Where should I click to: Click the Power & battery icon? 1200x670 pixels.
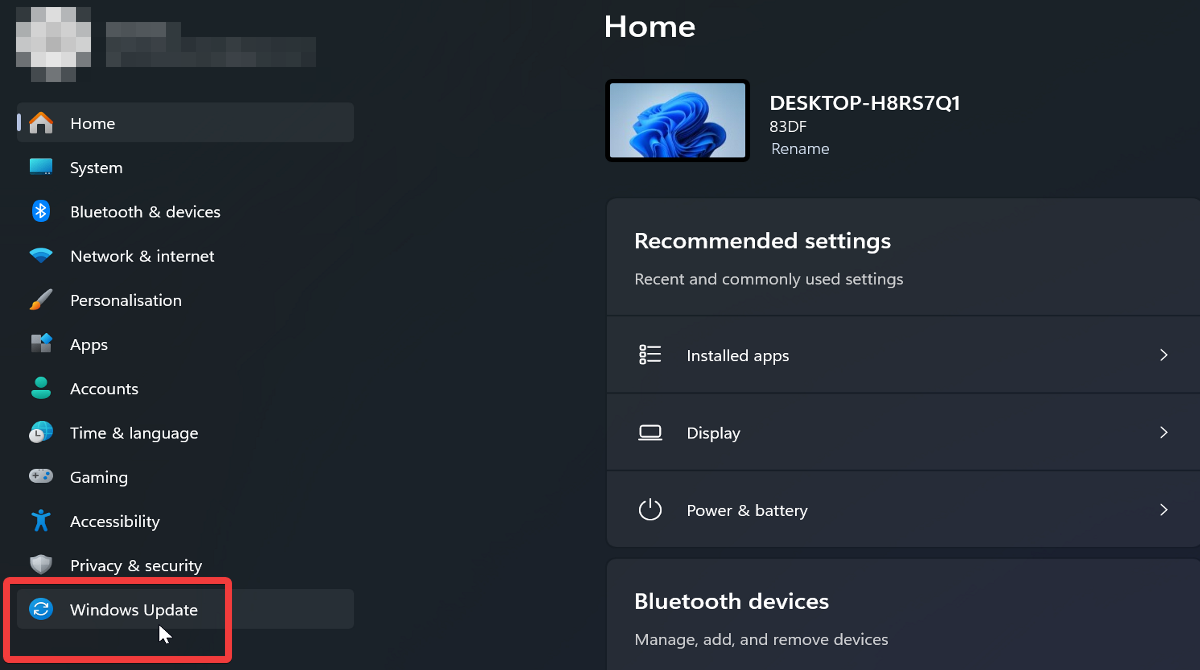(651, 510)
